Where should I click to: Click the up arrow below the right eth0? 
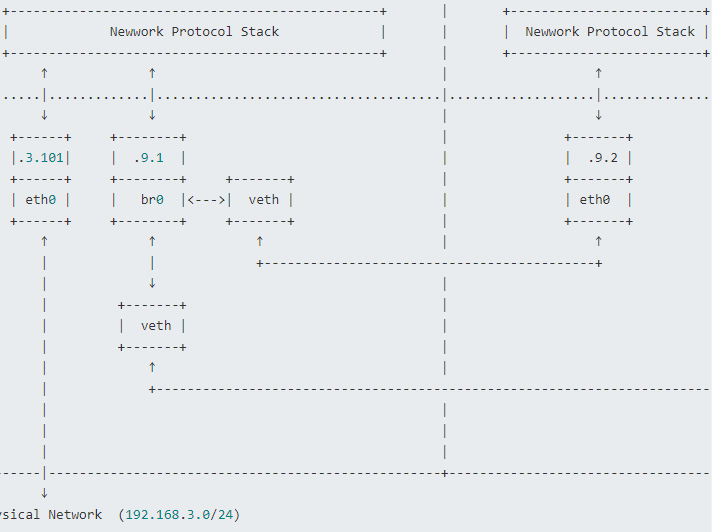[x=599, y=241]
